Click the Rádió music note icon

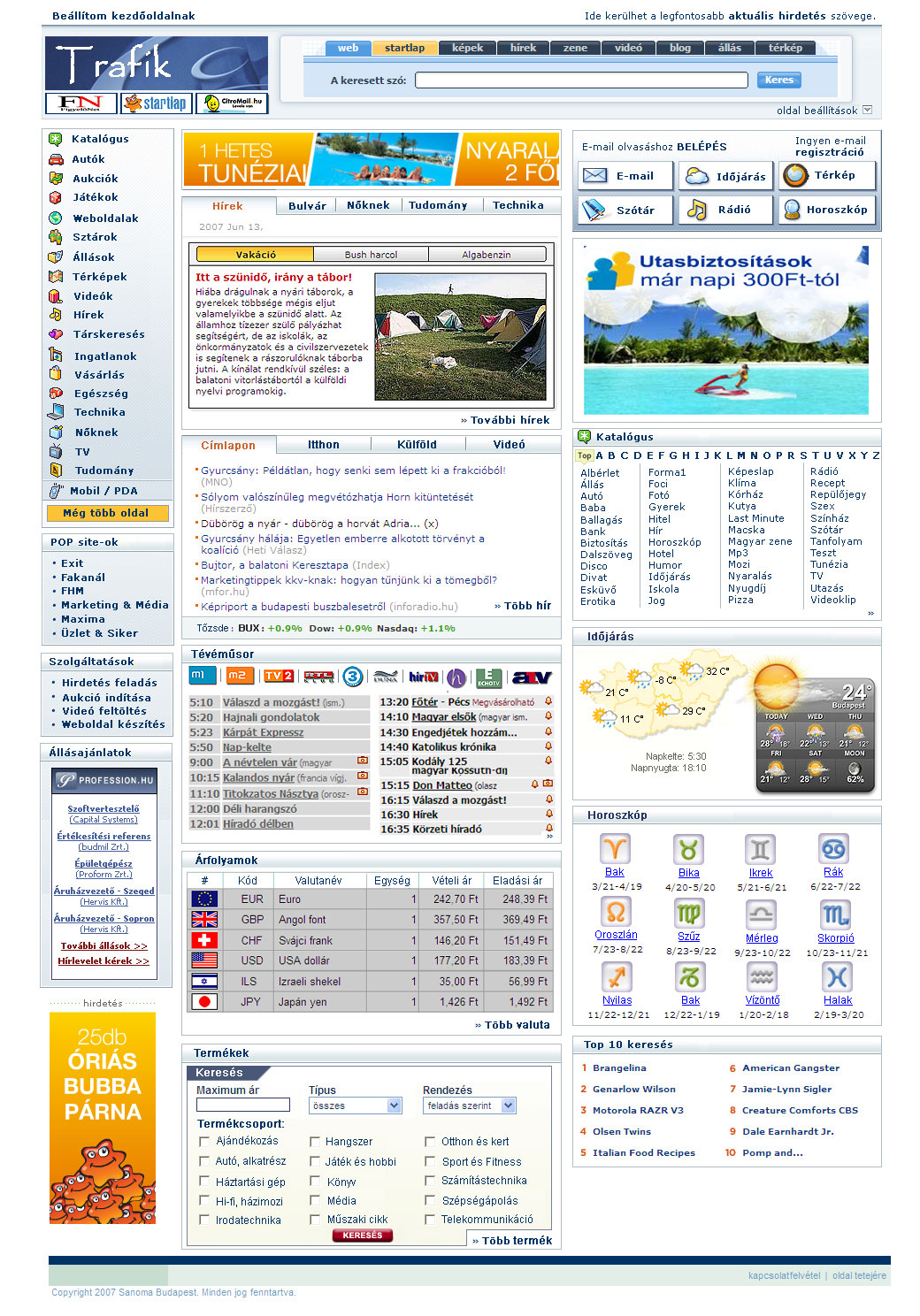coord(697,210)
